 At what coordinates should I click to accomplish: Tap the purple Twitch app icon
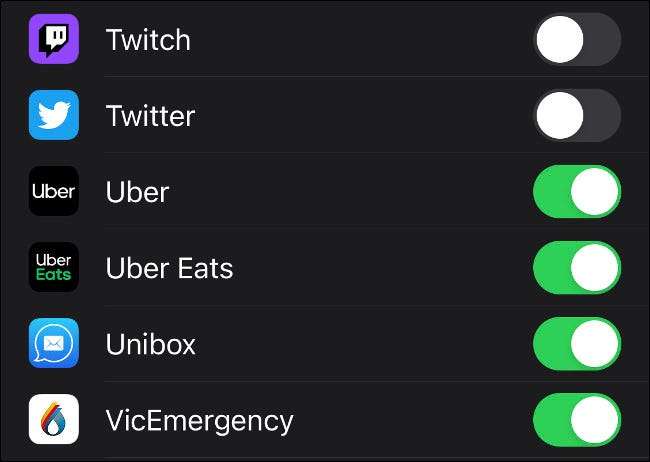click(x=54, y=40)
